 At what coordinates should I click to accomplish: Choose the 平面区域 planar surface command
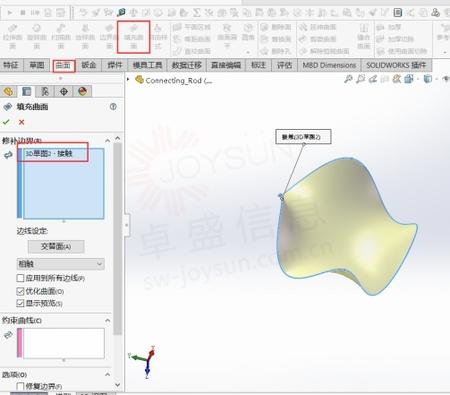pyautogui.click(x=192, y=27)
